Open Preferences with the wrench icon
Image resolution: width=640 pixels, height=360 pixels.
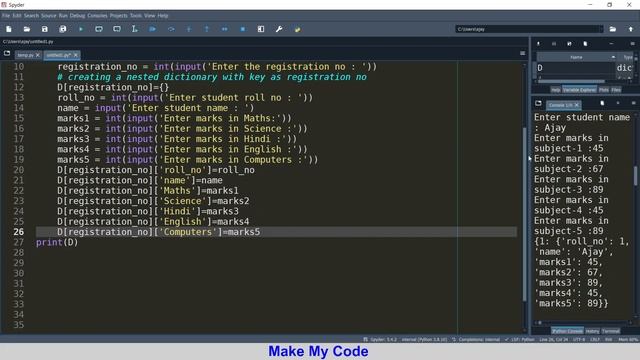click(x=279, y=29)
